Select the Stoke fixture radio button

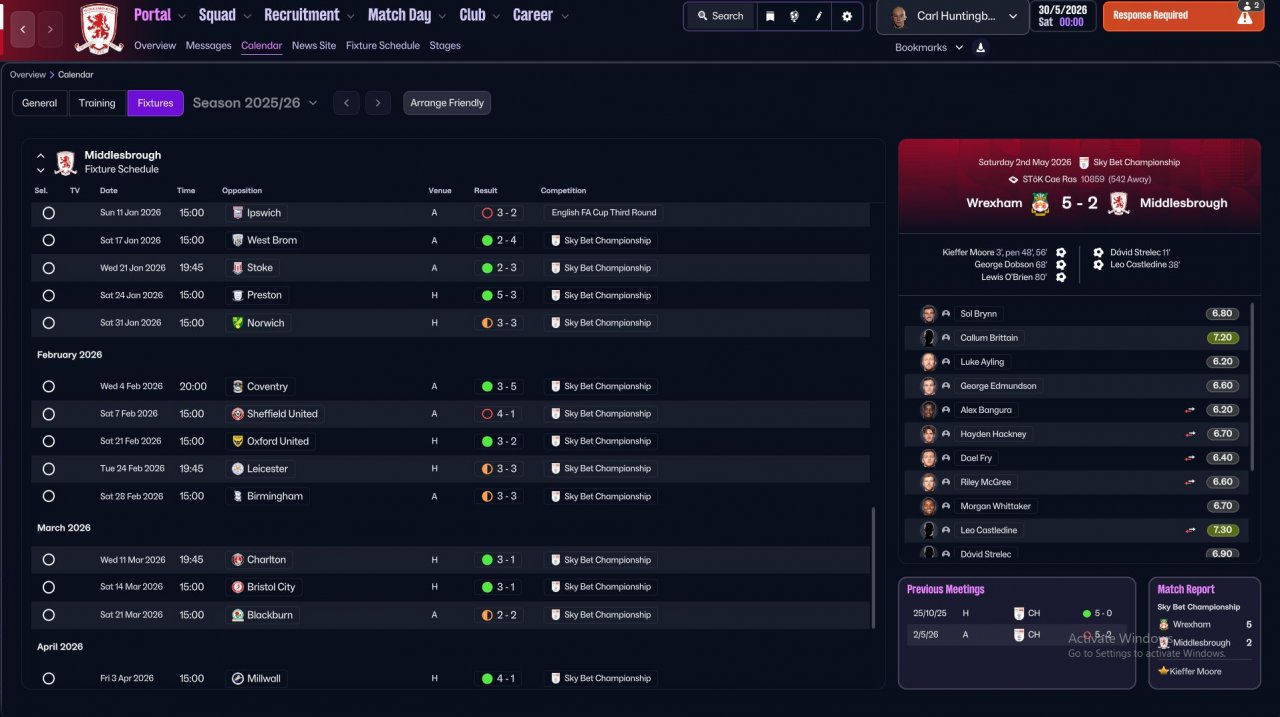pyautogui.click(x=48, y=268)
